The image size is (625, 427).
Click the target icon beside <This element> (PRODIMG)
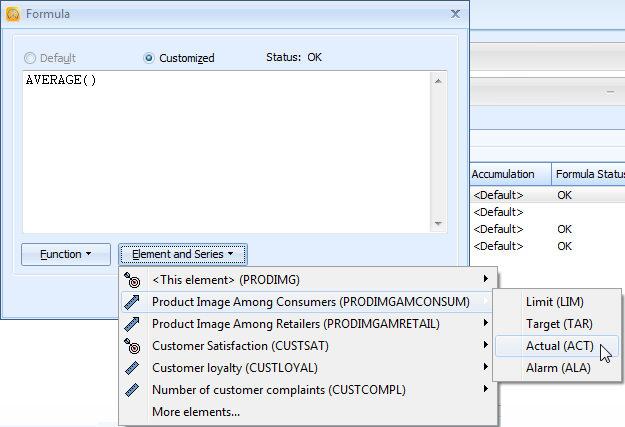(x=134, y=279)
